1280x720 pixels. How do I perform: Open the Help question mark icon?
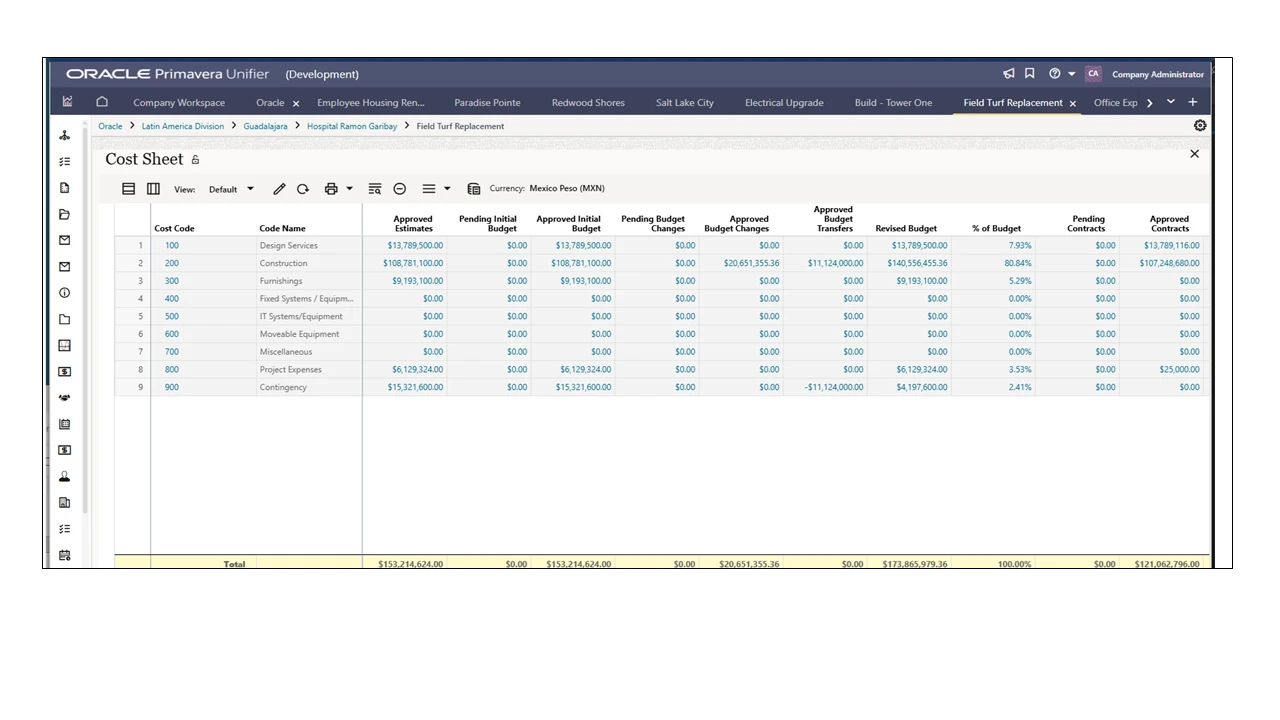(1054, 74)
